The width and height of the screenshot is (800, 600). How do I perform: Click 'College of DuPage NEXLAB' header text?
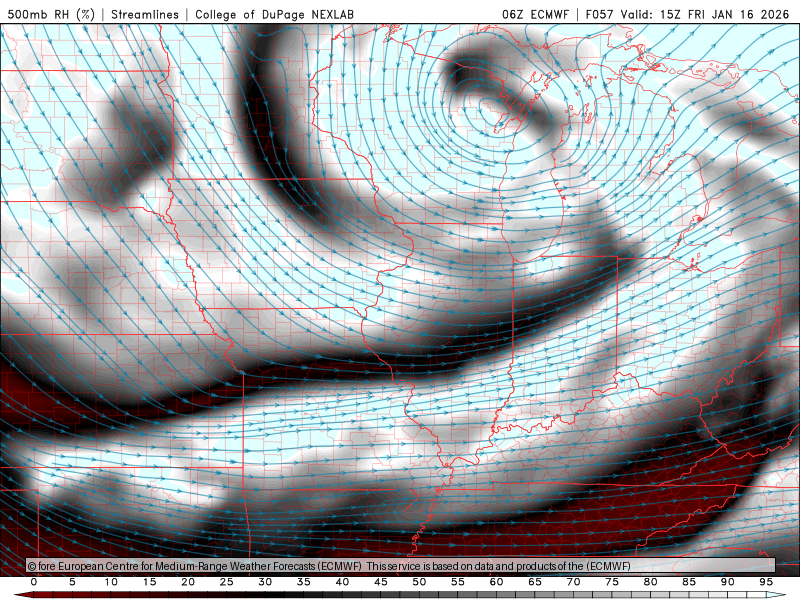[x=274, y=14]
